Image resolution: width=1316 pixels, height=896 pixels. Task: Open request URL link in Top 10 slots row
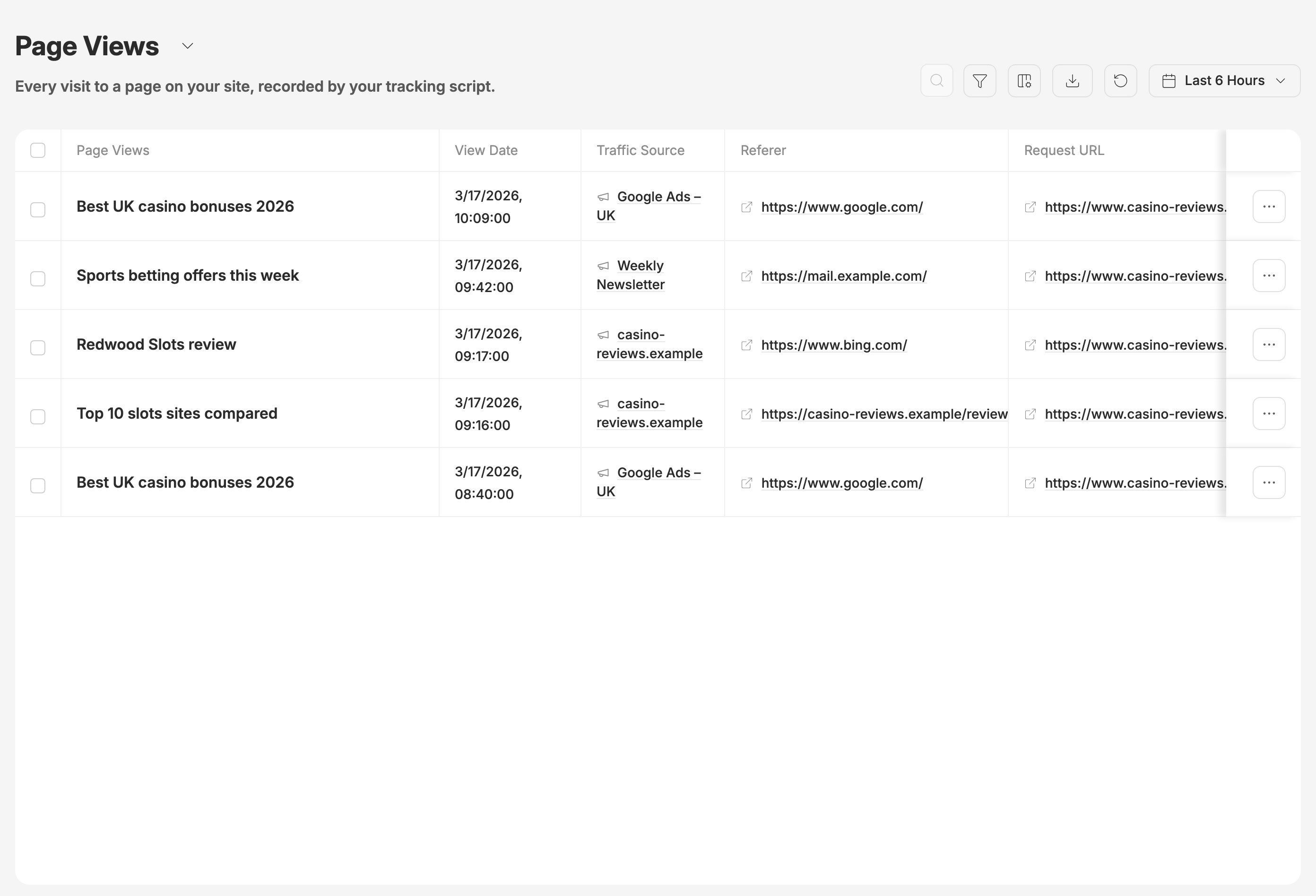point(1135,414)
